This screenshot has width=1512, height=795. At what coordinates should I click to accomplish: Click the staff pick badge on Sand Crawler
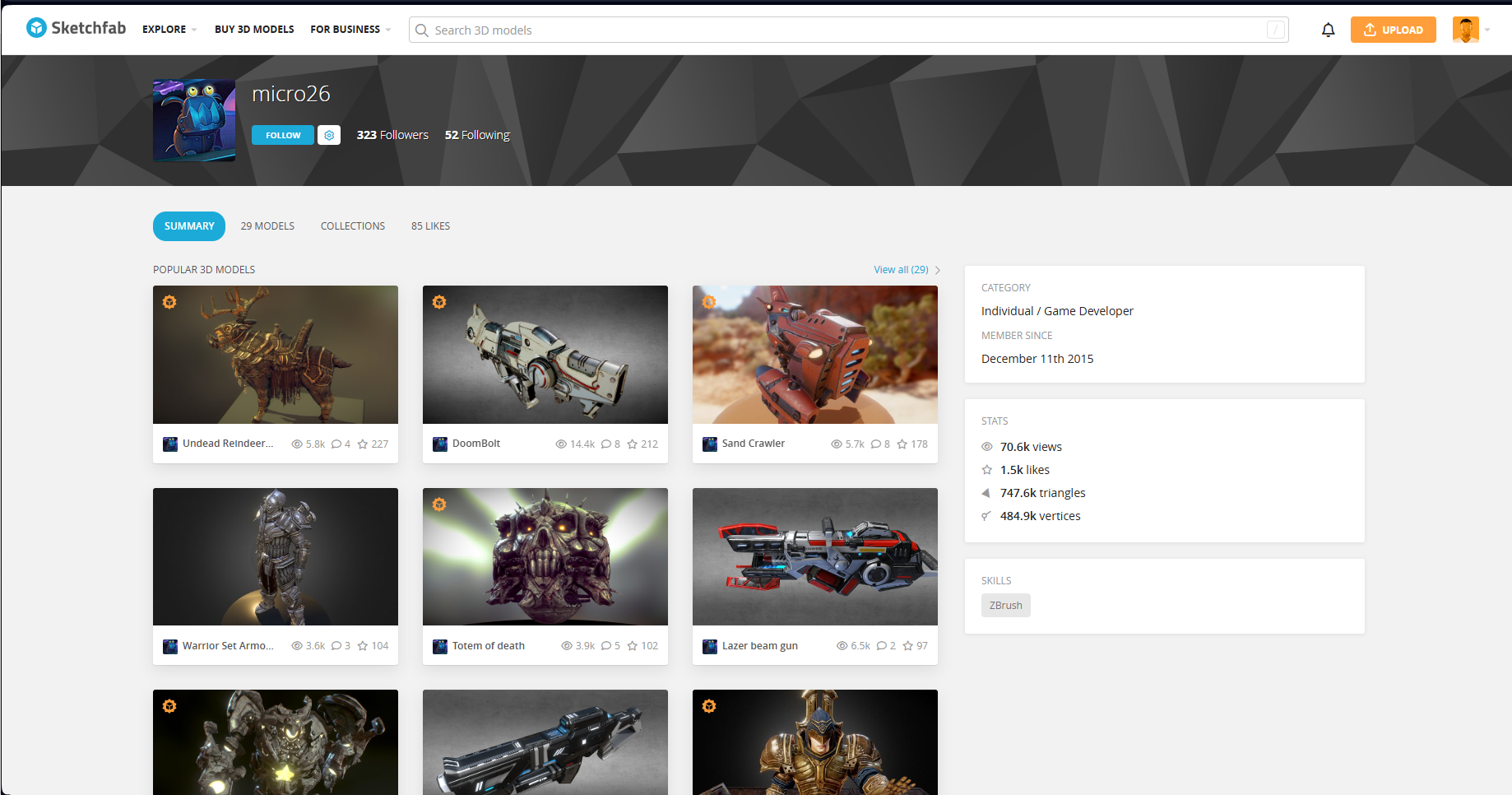(709, 302)
